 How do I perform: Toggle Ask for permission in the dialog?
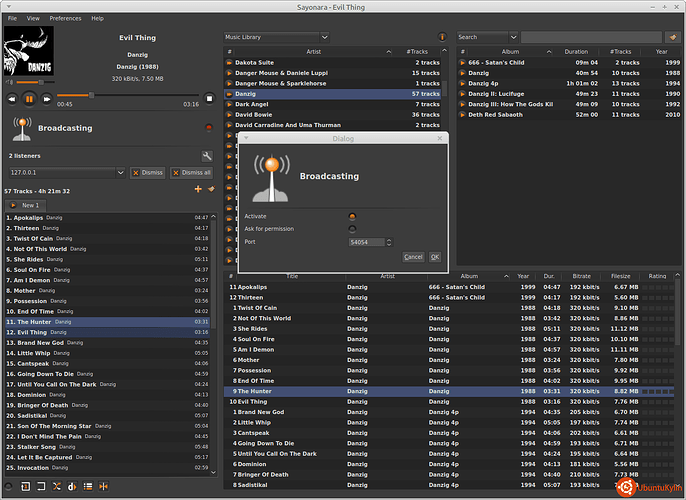tap(352, 229)
